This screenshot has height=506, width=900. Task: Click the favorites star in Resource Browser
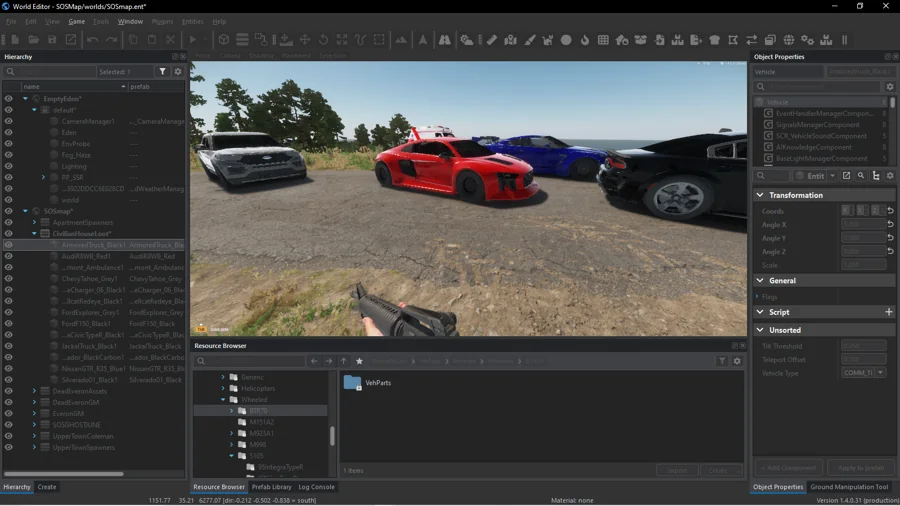click(x=359, y=361)
